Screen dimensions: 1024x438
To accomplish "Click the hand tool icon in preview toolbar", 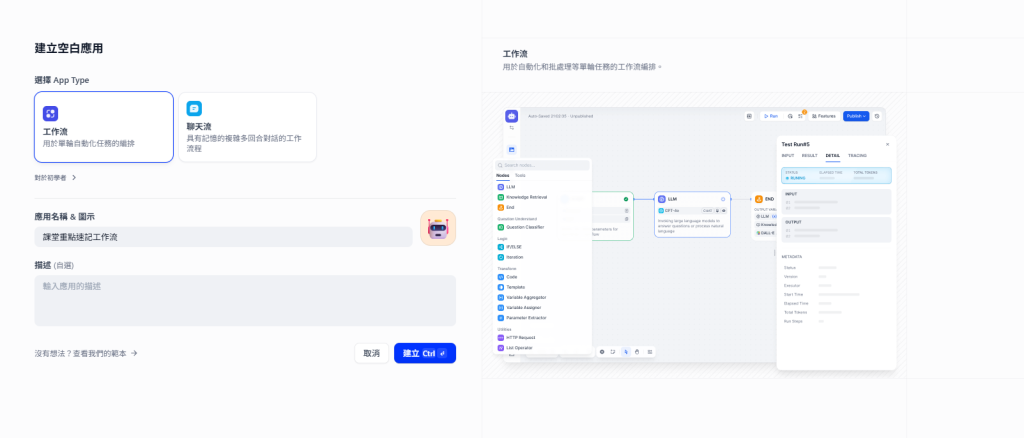I will coord(637,352).
